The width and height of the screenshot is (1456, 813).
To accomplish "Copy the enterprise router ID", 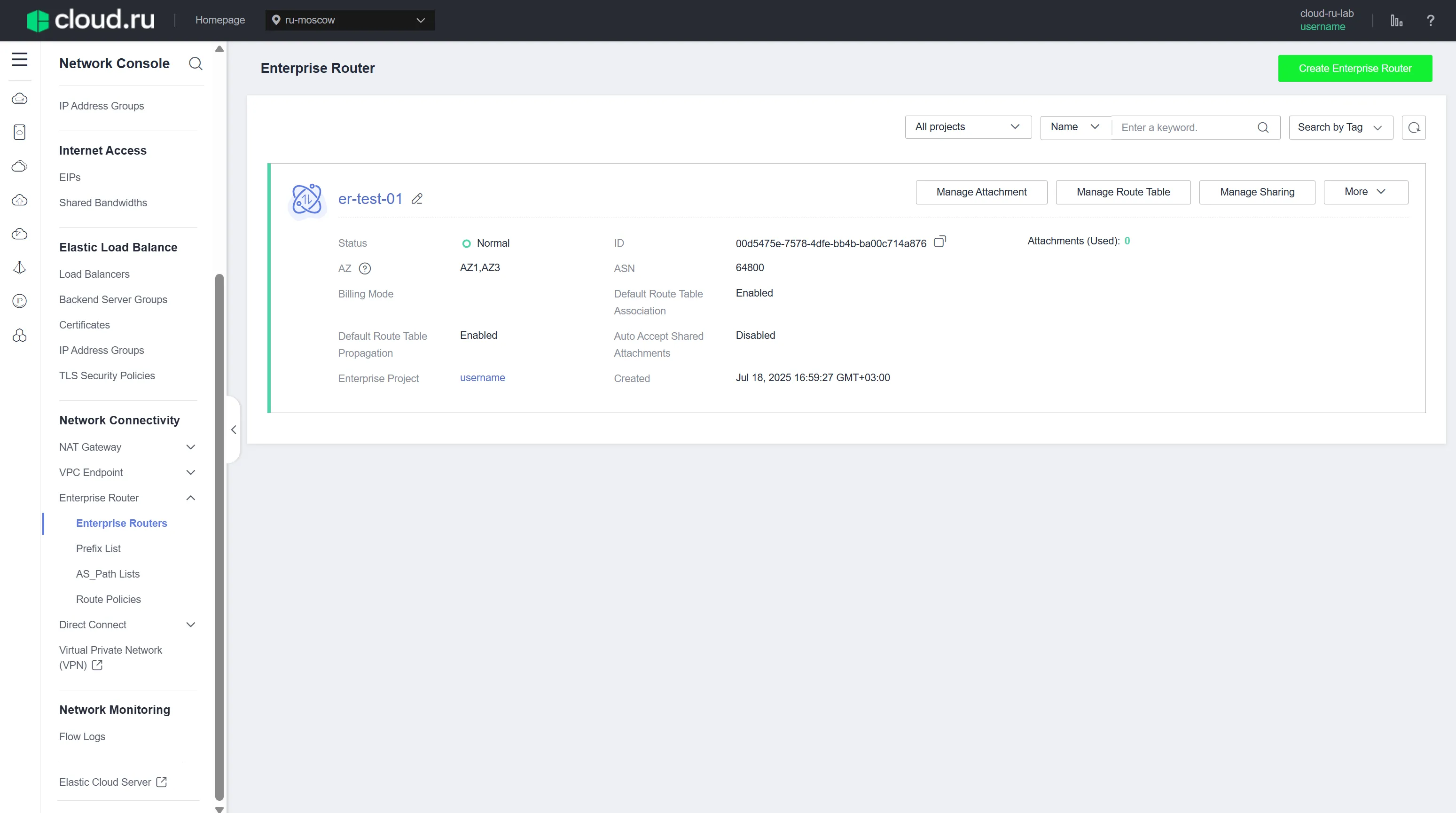I will (939, 242).
